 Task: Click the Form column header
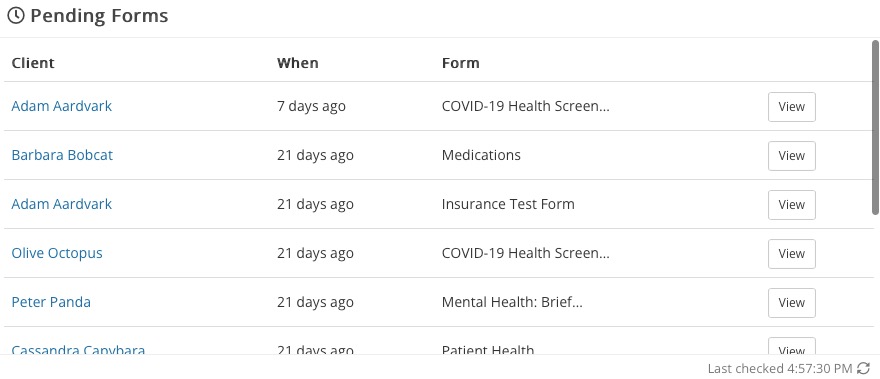pyautogui.click(x=461, y=62)
